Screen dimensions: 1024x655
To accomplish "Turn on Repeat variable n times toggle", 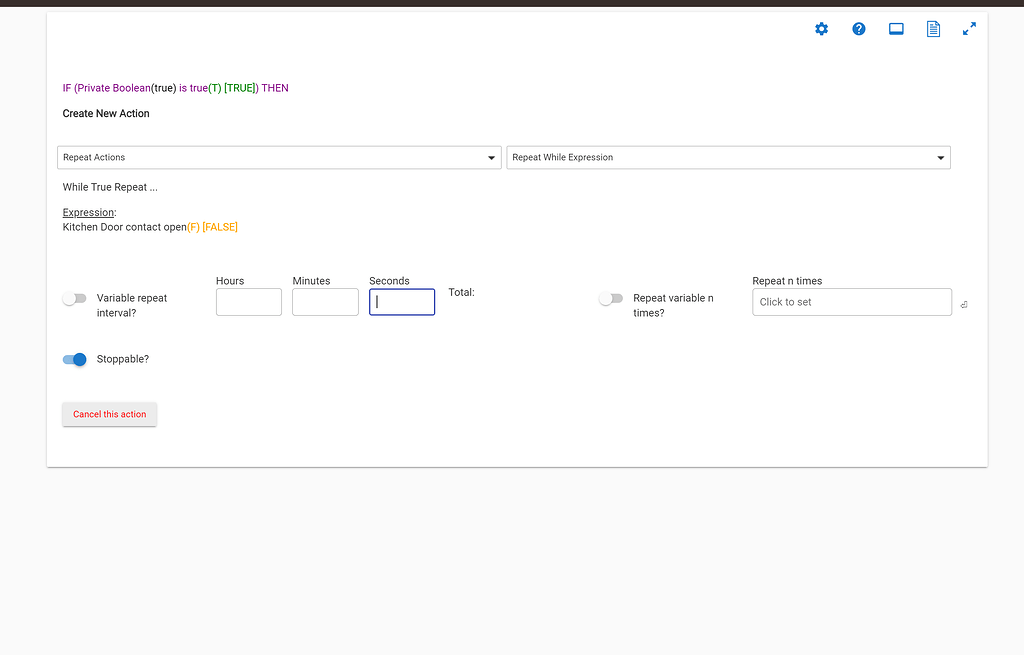I will [x=611, y=299].
